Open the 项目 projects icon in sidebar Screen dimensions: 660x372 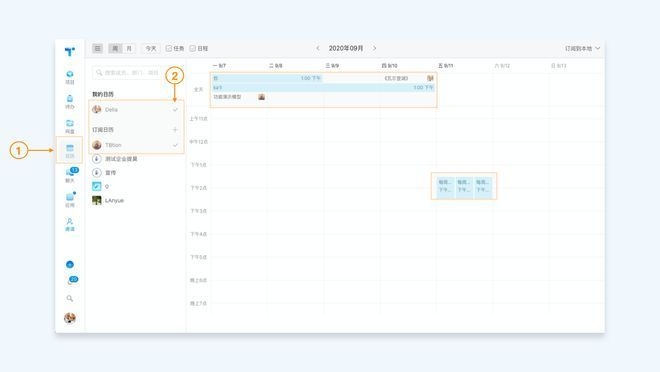coord(70,77)
